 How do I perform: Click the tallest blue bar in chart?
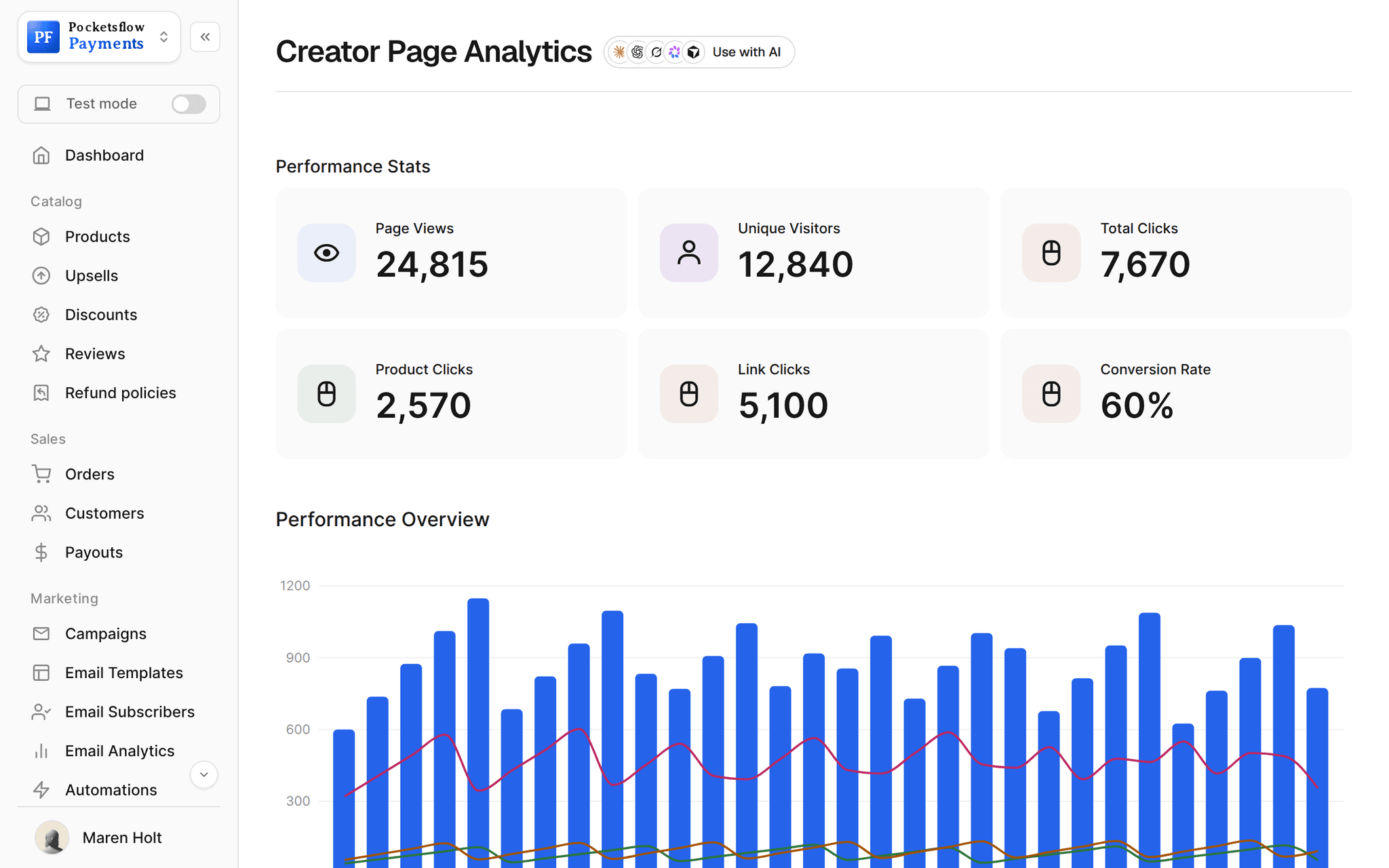click(478, 733)
